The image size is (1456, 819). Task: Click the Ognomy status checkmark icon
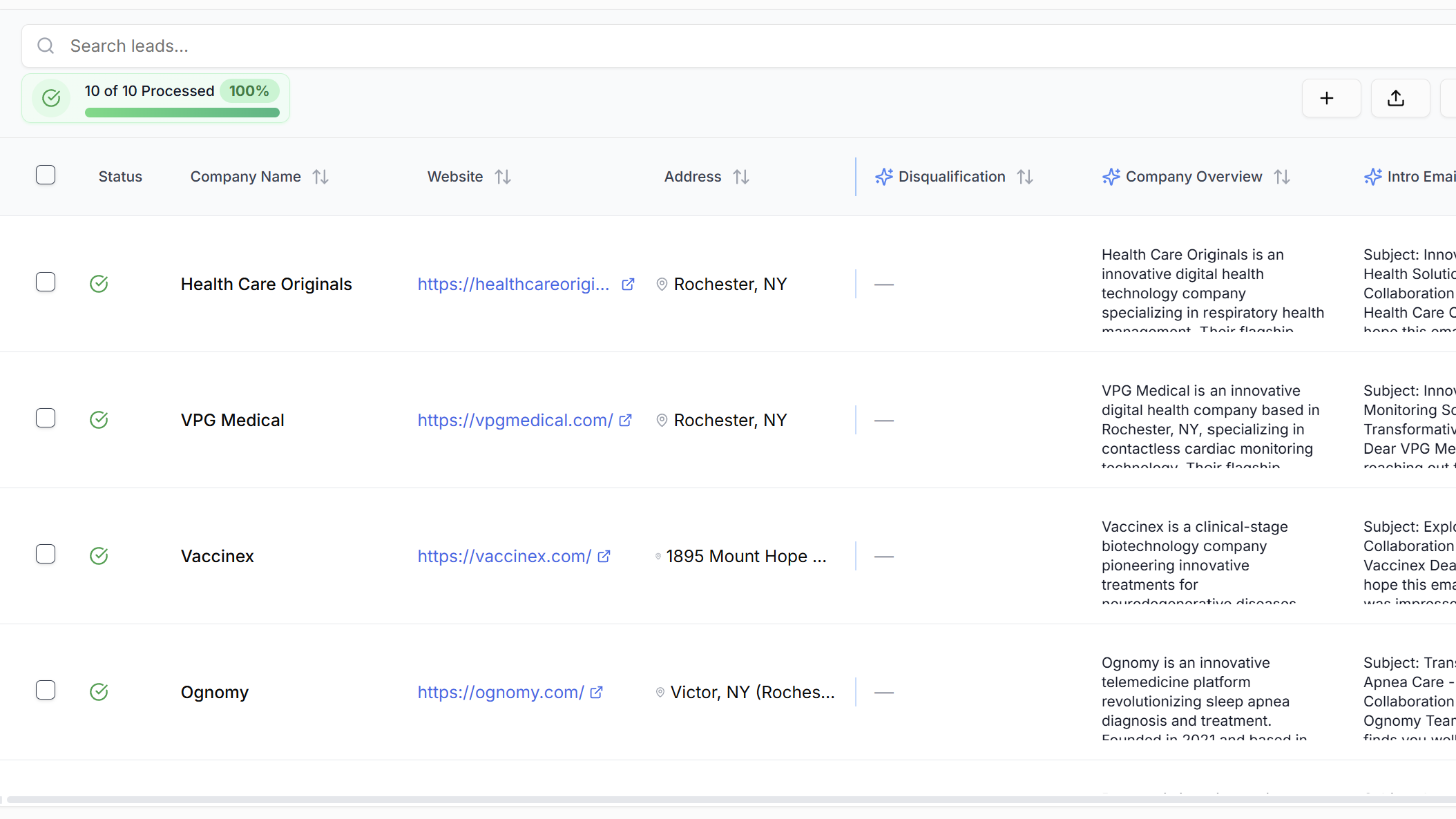click(99, 692)
